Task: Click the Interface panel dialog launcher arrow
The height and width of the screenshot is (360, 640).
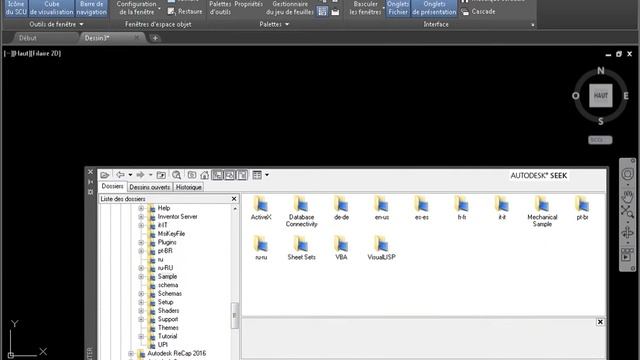Action: pyautogui.click(x=533, y=25)
